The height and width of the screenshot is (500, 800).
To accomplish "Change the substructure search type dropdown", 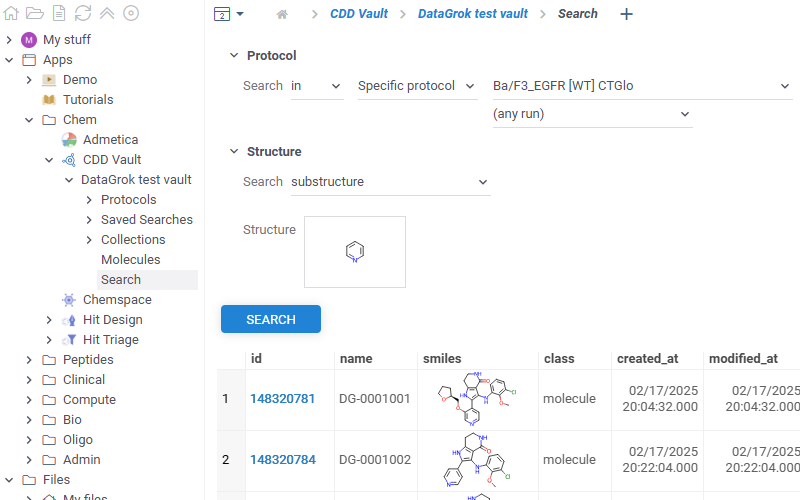I will 389,182.
